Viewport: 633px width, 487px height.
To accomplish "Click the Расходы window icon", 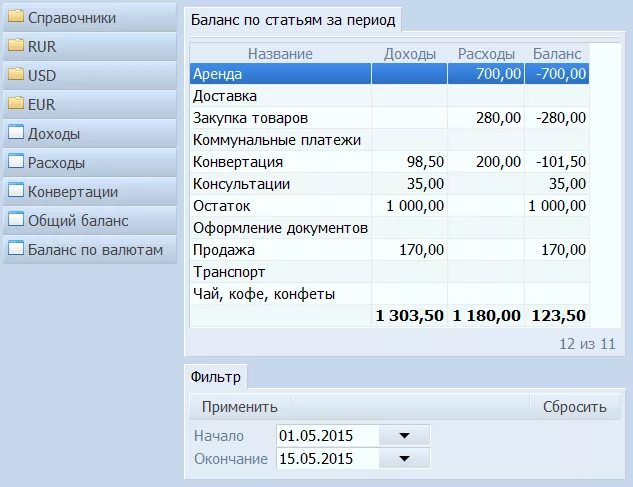I will (x=16, y=162).
